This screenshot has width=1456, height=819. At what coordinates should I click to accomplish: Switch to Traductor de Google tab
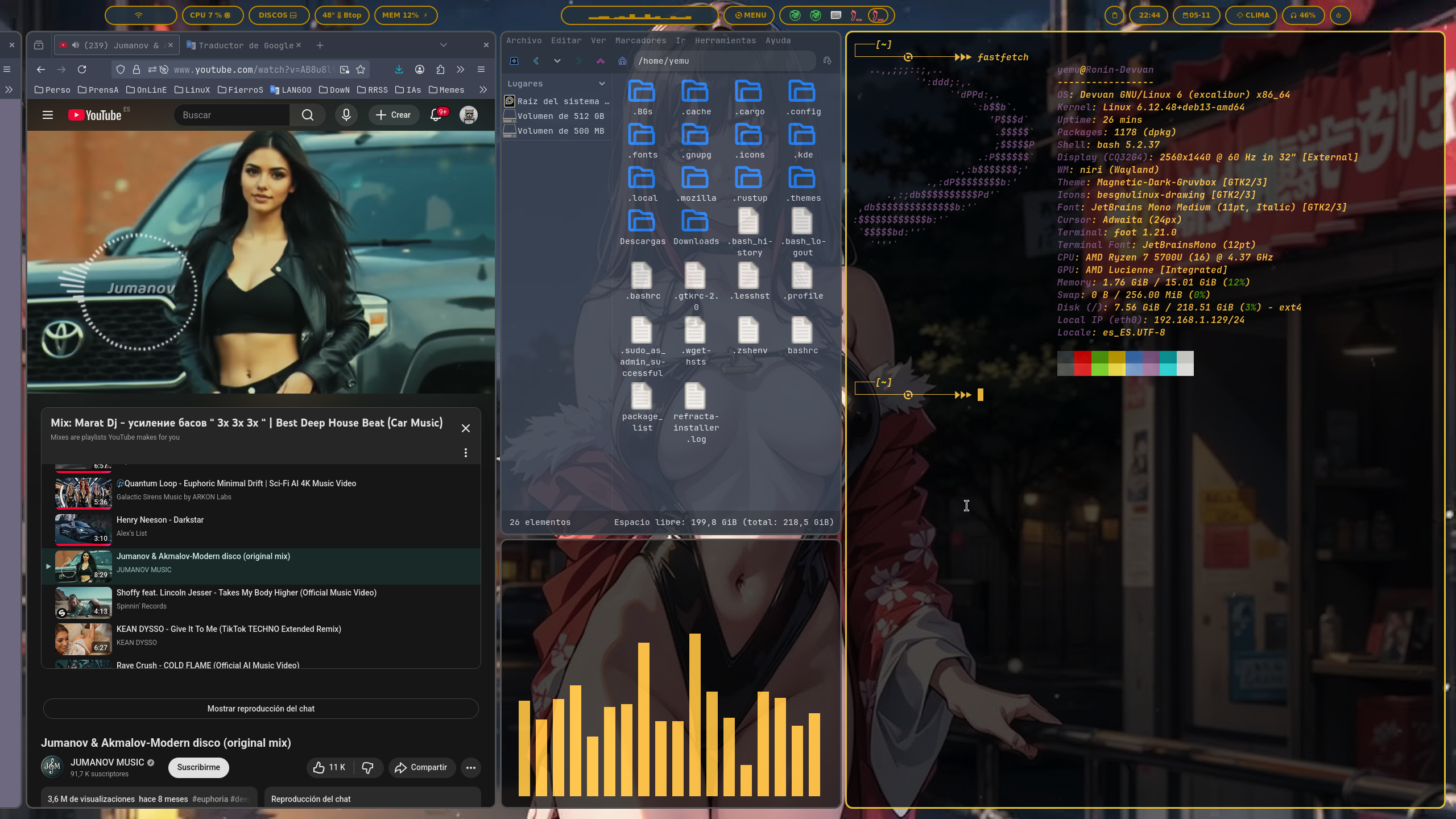point(246,45)
